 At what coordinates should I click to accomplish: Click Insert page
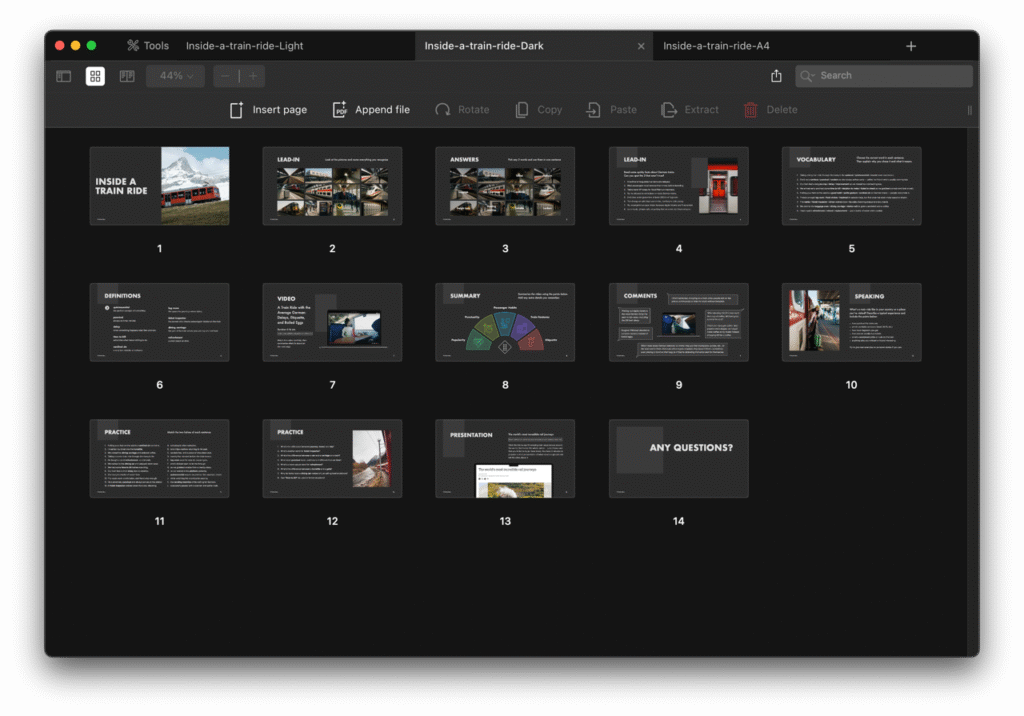pyautogui.click(x=268, y=110)
